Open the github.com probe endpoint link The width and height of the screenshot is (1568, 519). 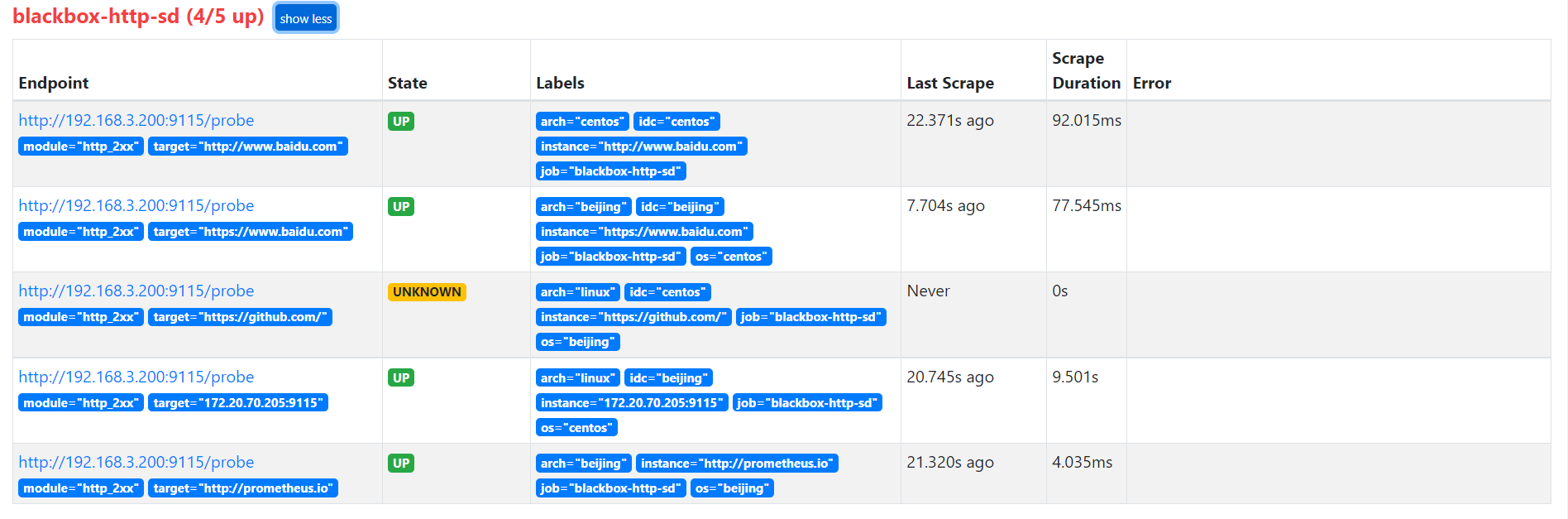pos(136,291)
